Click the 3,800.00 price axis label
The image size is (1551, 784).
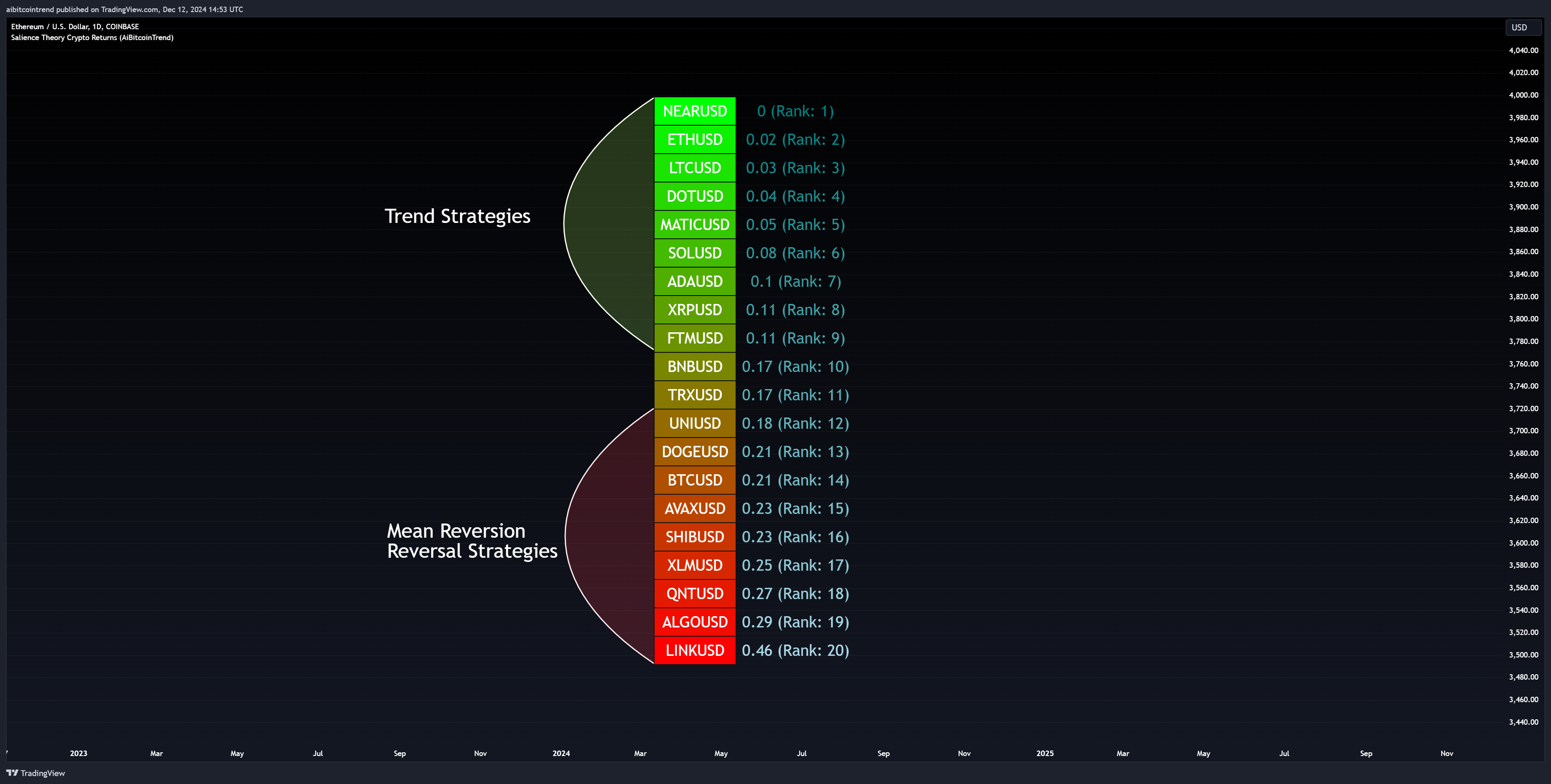pos(1523,319)
